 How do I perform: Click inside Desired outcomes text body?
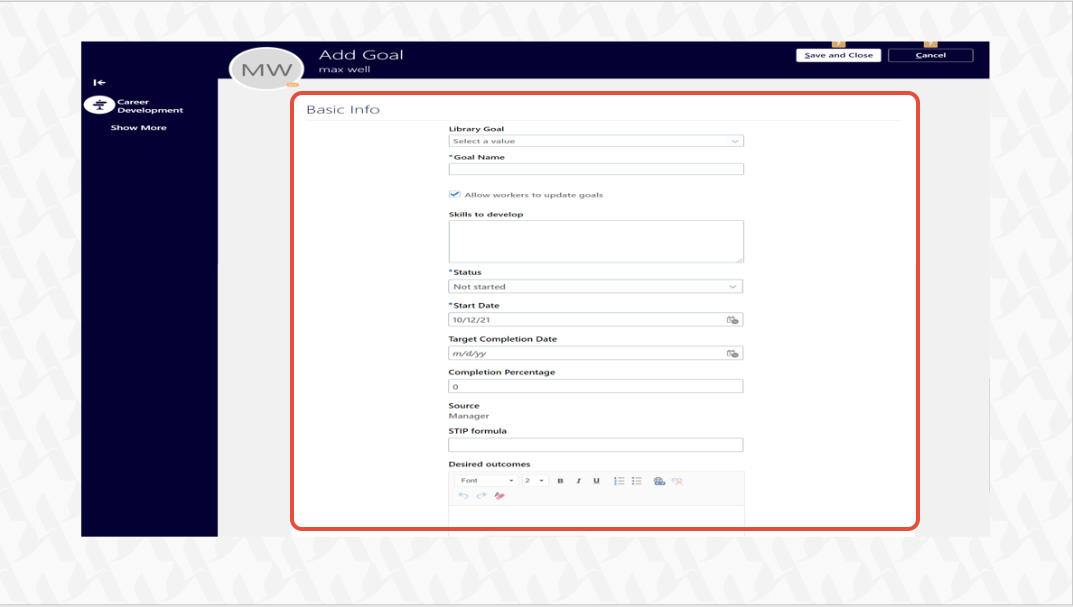(596, 516)
